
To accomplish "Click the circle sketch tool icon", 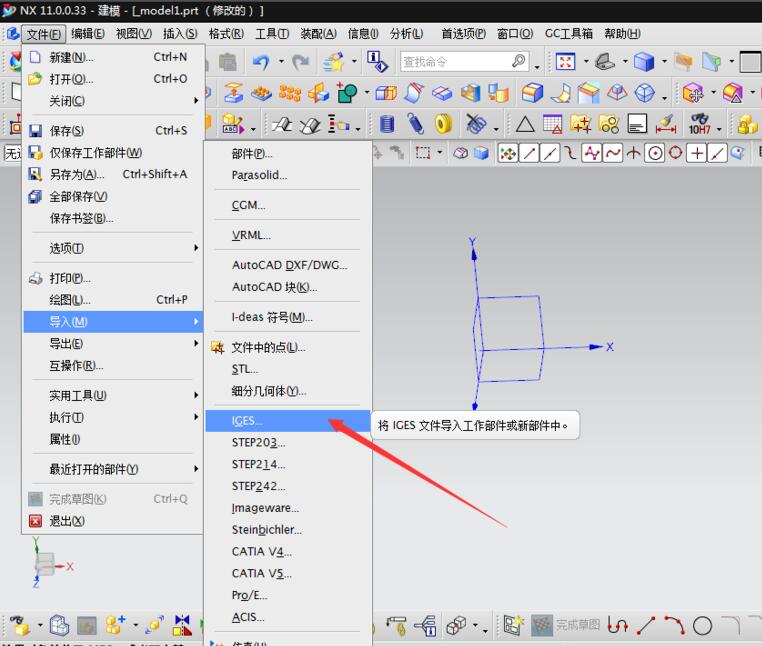I will tap(702, 626).
